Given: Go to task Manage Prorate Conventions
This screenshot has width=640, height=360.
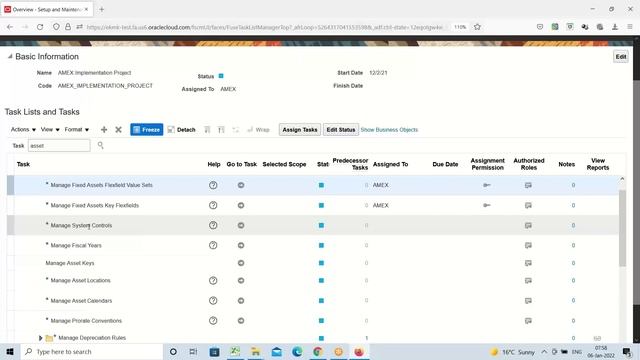Looking at the screenshot, I should [241, 320].
